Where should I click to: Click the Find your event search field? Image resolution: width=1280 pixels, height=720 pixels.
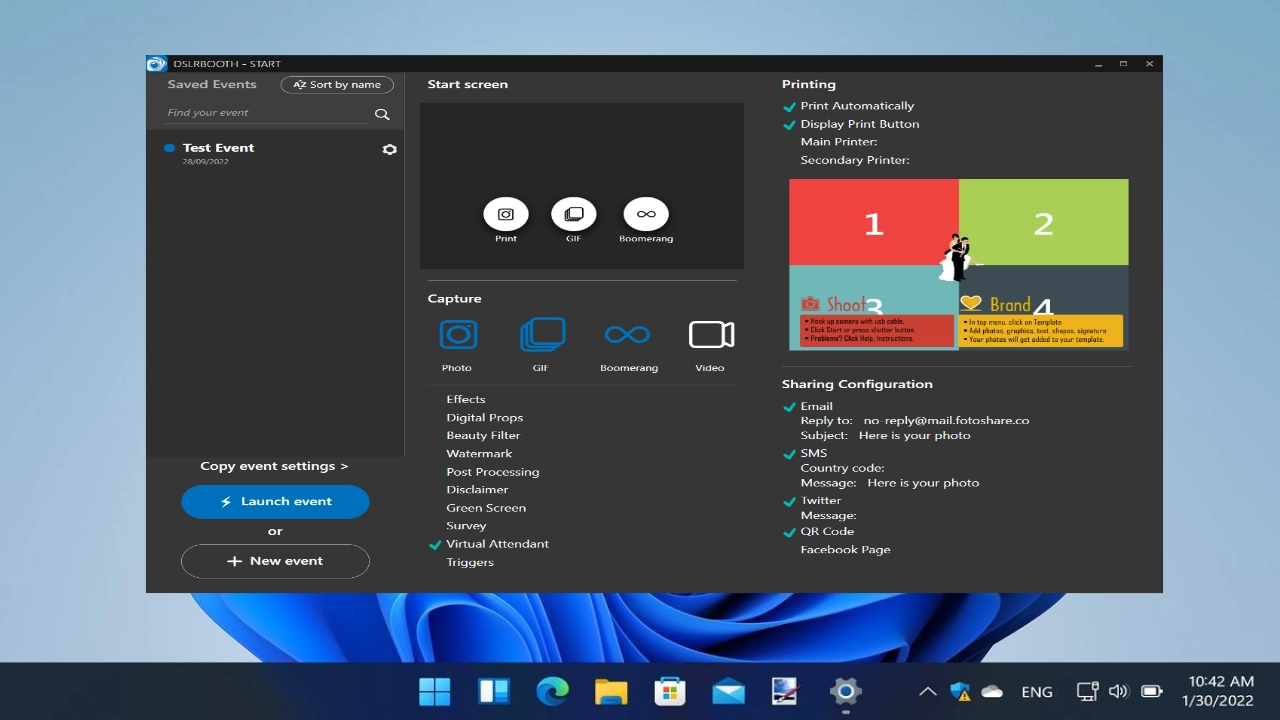tap(266, 114)
